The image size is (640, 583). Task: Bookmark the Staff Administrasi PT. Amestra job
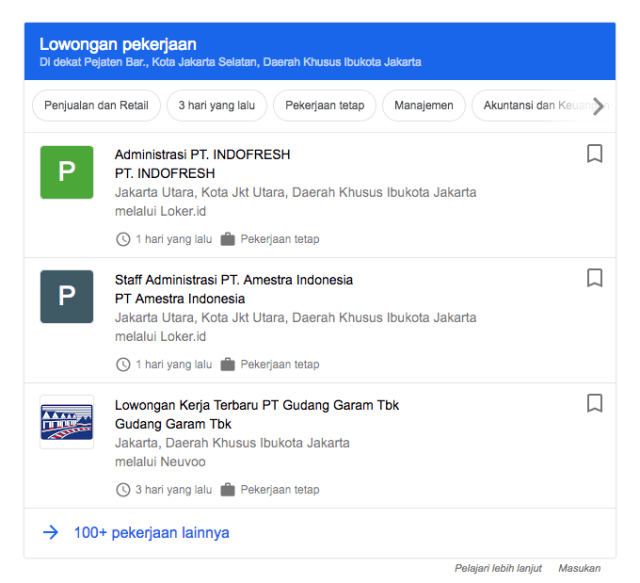(x=594, y=278)
